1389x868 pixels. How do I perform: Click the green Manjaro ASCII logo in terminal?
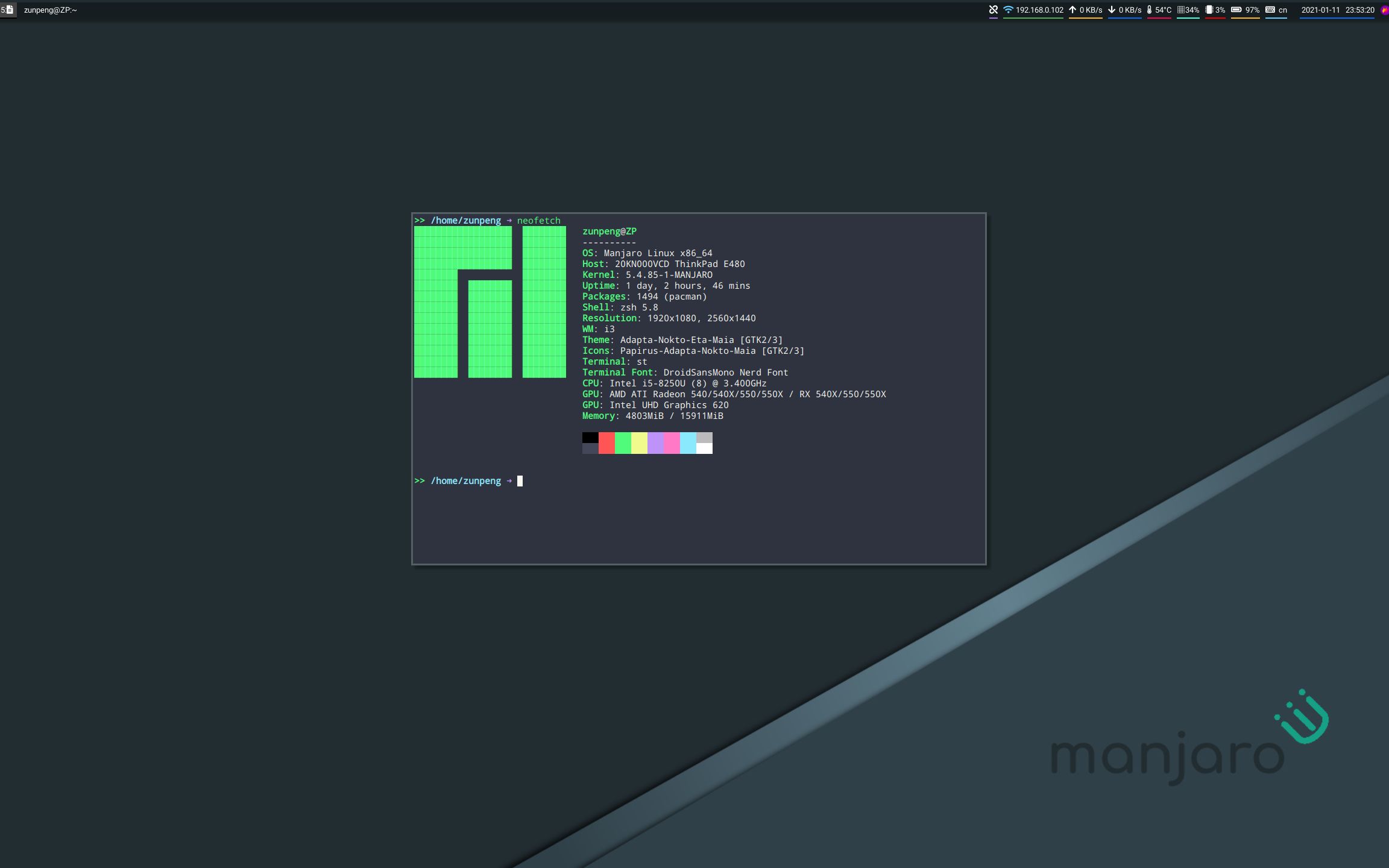click(x=490, y=302)
